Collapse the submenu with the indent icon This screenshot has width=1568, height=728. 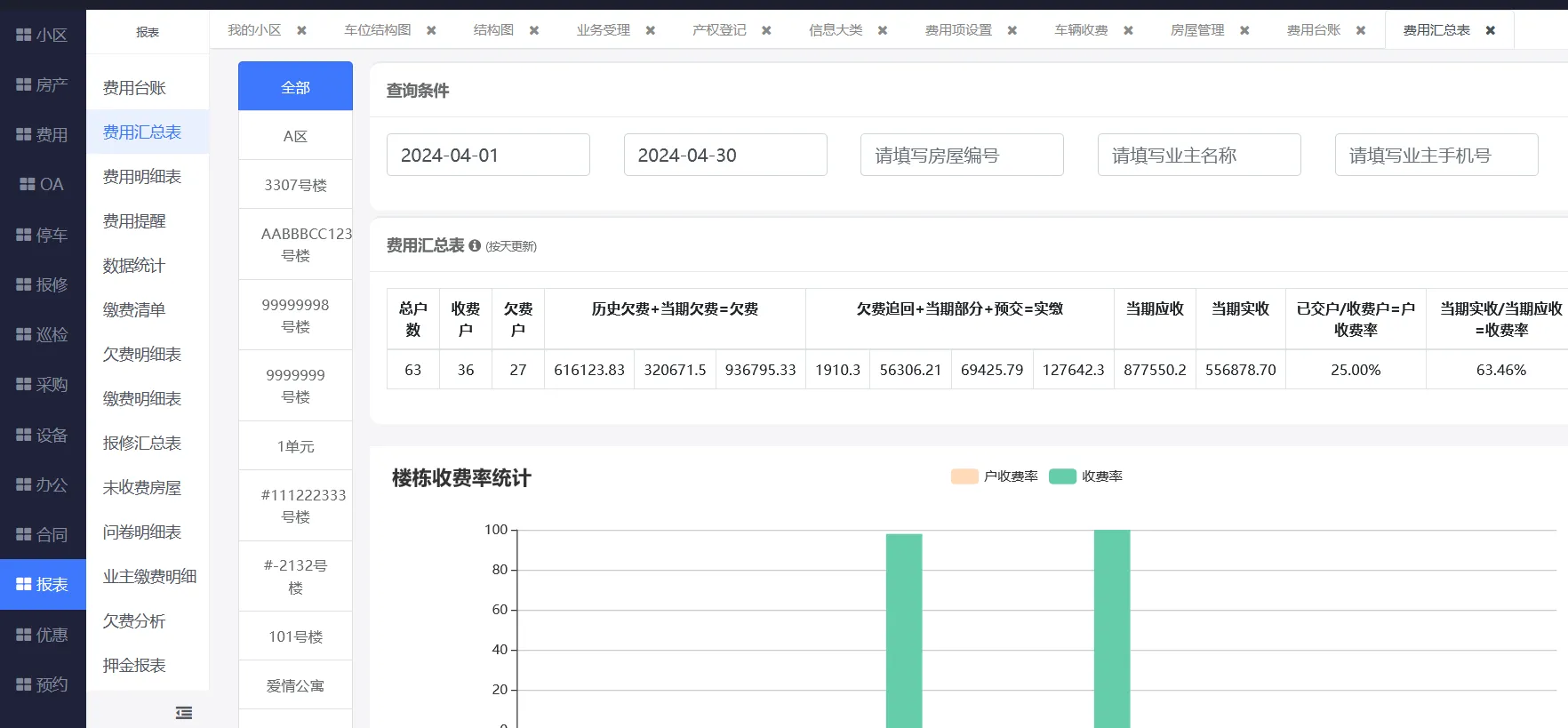(184, 712)
